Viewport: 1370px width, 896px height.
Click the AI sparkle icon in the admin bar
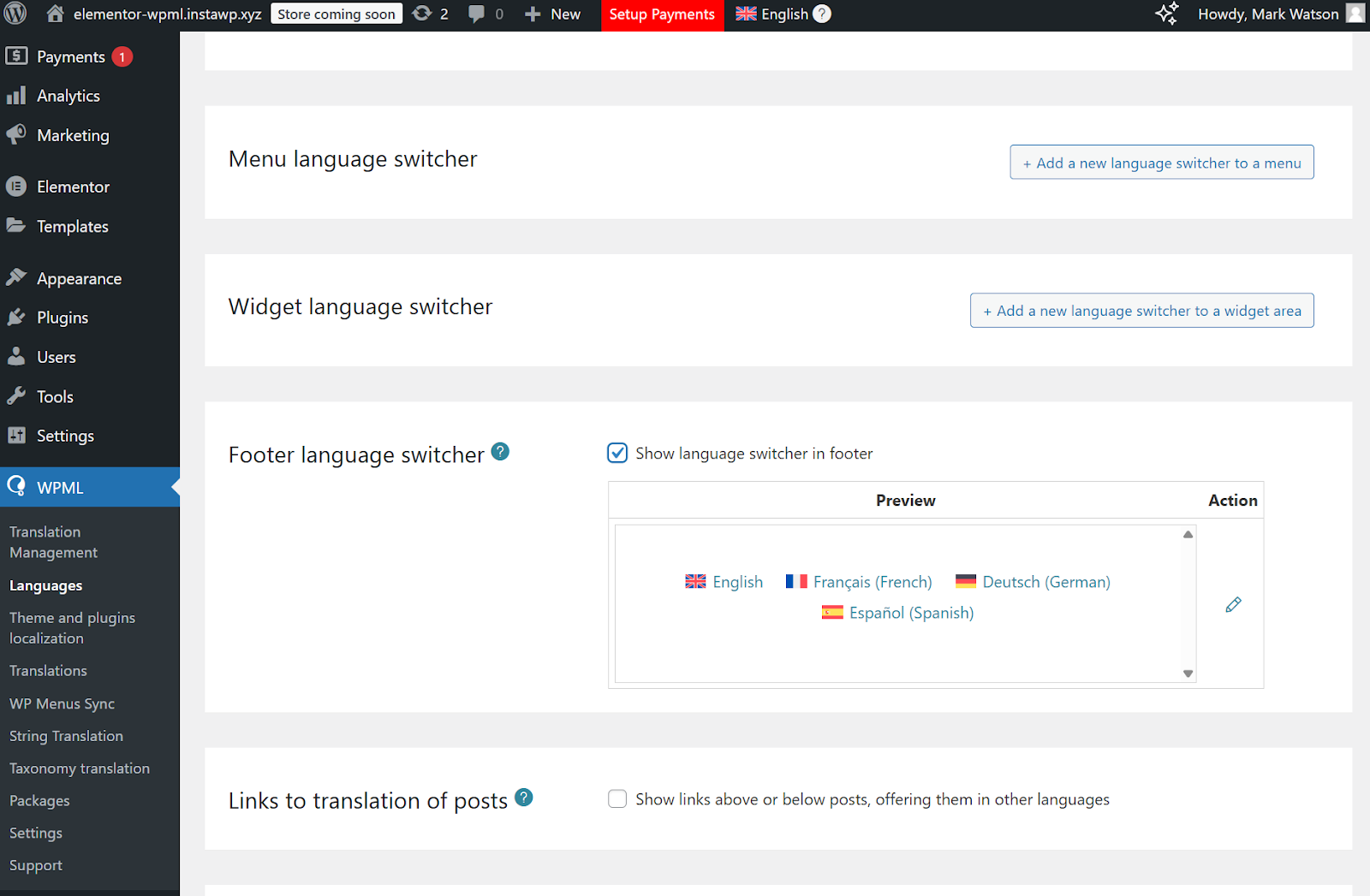[1167, 14]
